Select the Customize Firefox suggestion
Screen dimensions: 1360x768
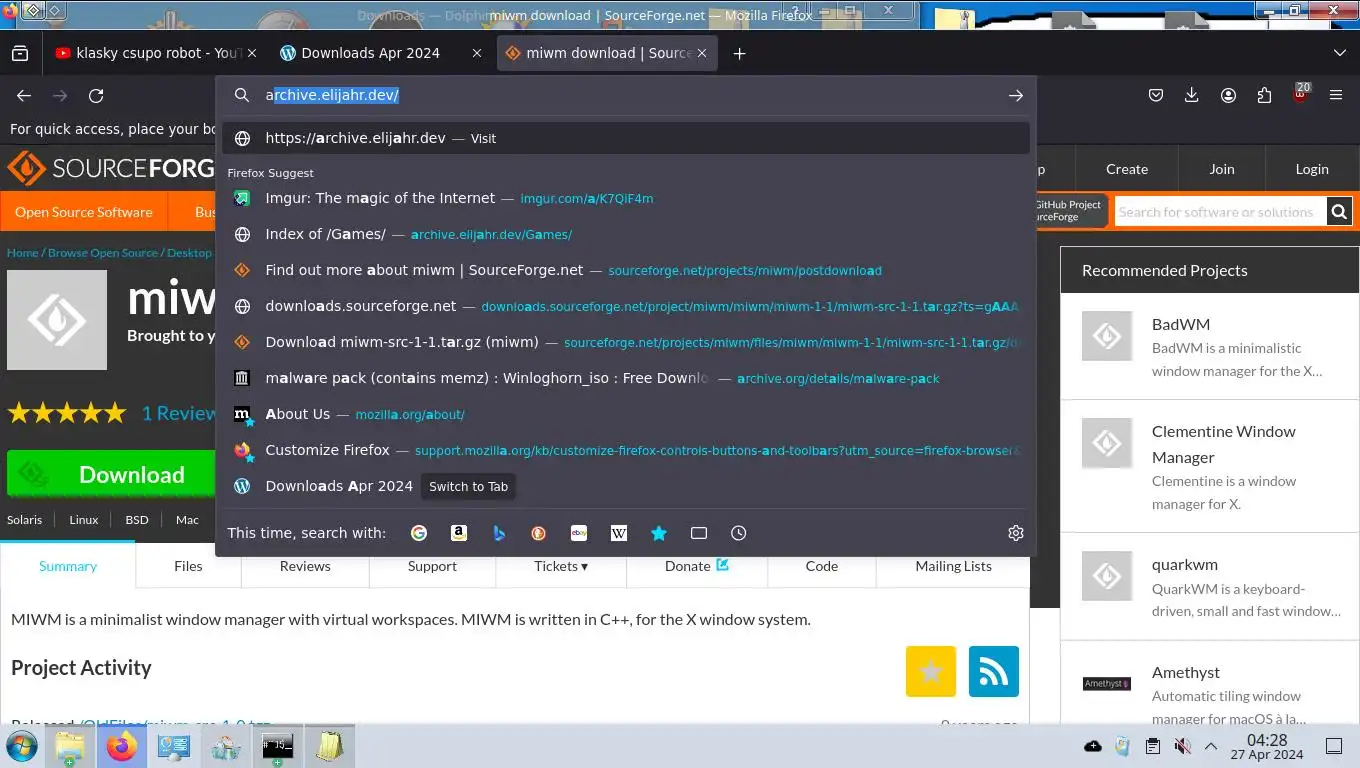coord(626,450)
